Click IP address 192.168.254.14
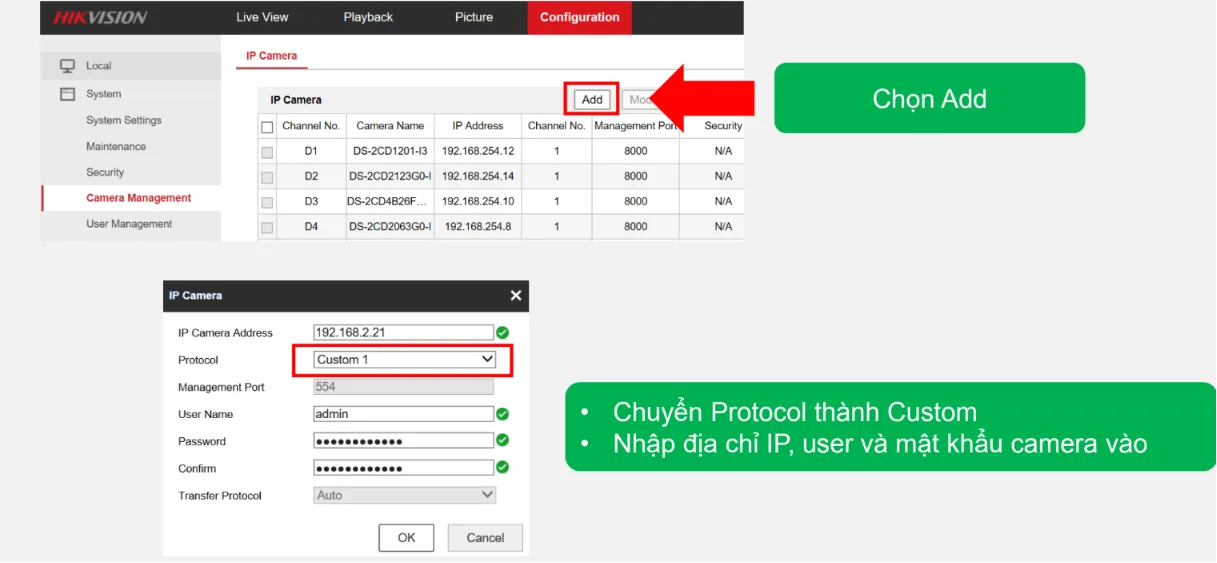1217x563 pixels. point(478,176)
